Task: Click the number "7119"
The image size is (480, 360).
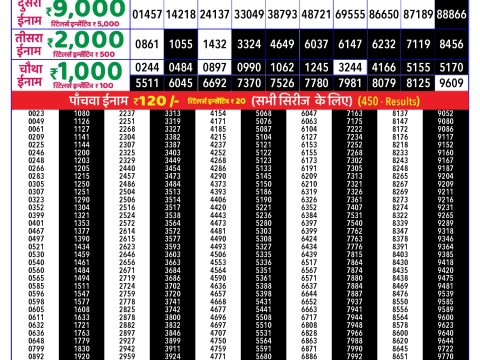Action: pos(418,44)
